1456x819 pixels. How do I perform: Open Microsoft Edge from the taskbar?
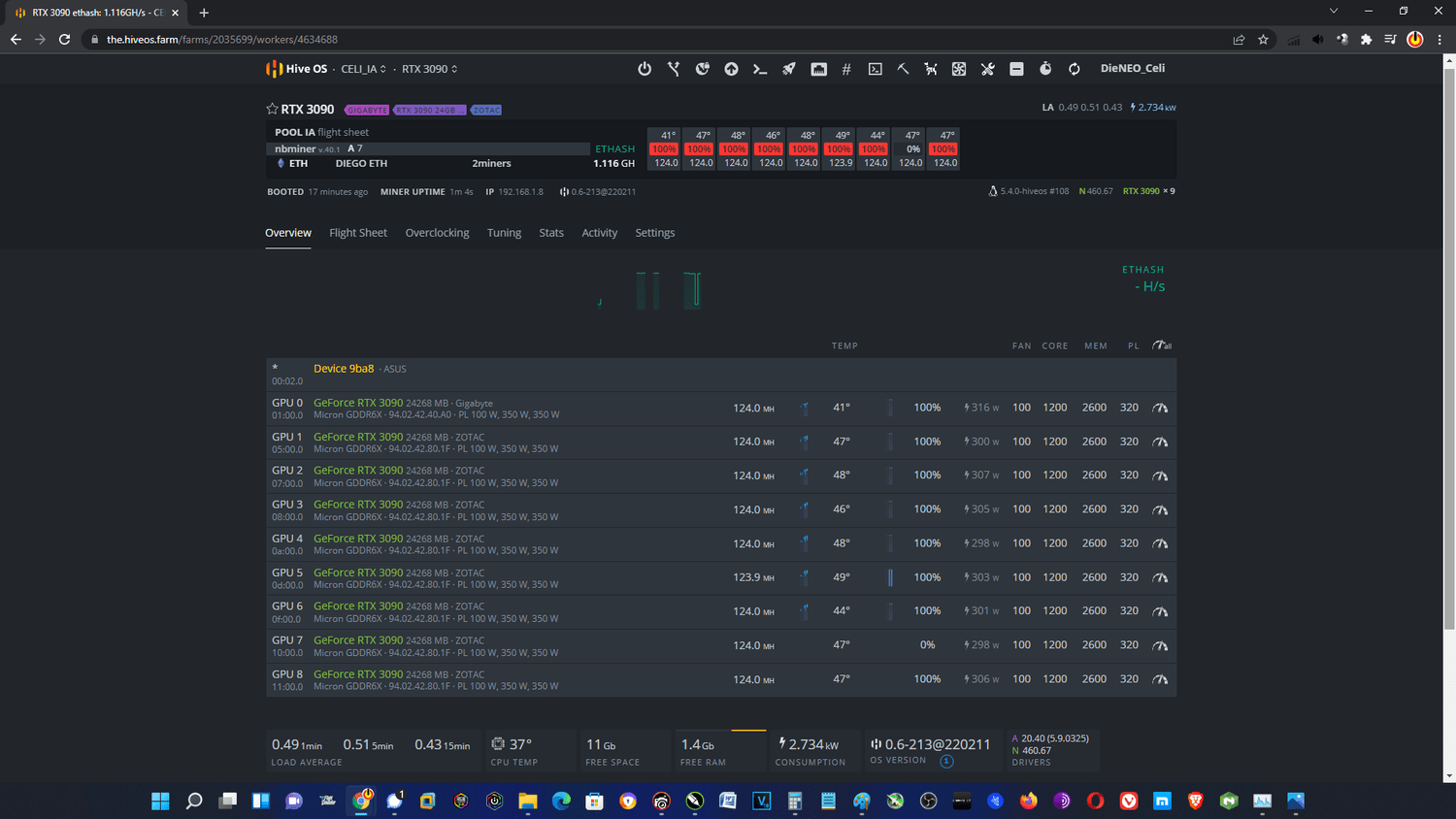pyautogui.click(x=561, y=801)
